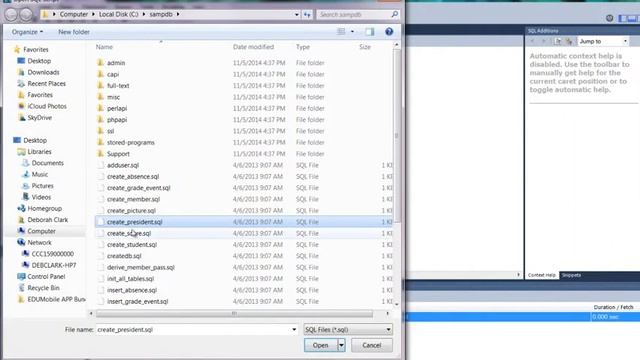Click Local Disk (C:) in the breadcrumb
Image resolution: width=640 pixels, height=360 pixels.
click(118, 14)
